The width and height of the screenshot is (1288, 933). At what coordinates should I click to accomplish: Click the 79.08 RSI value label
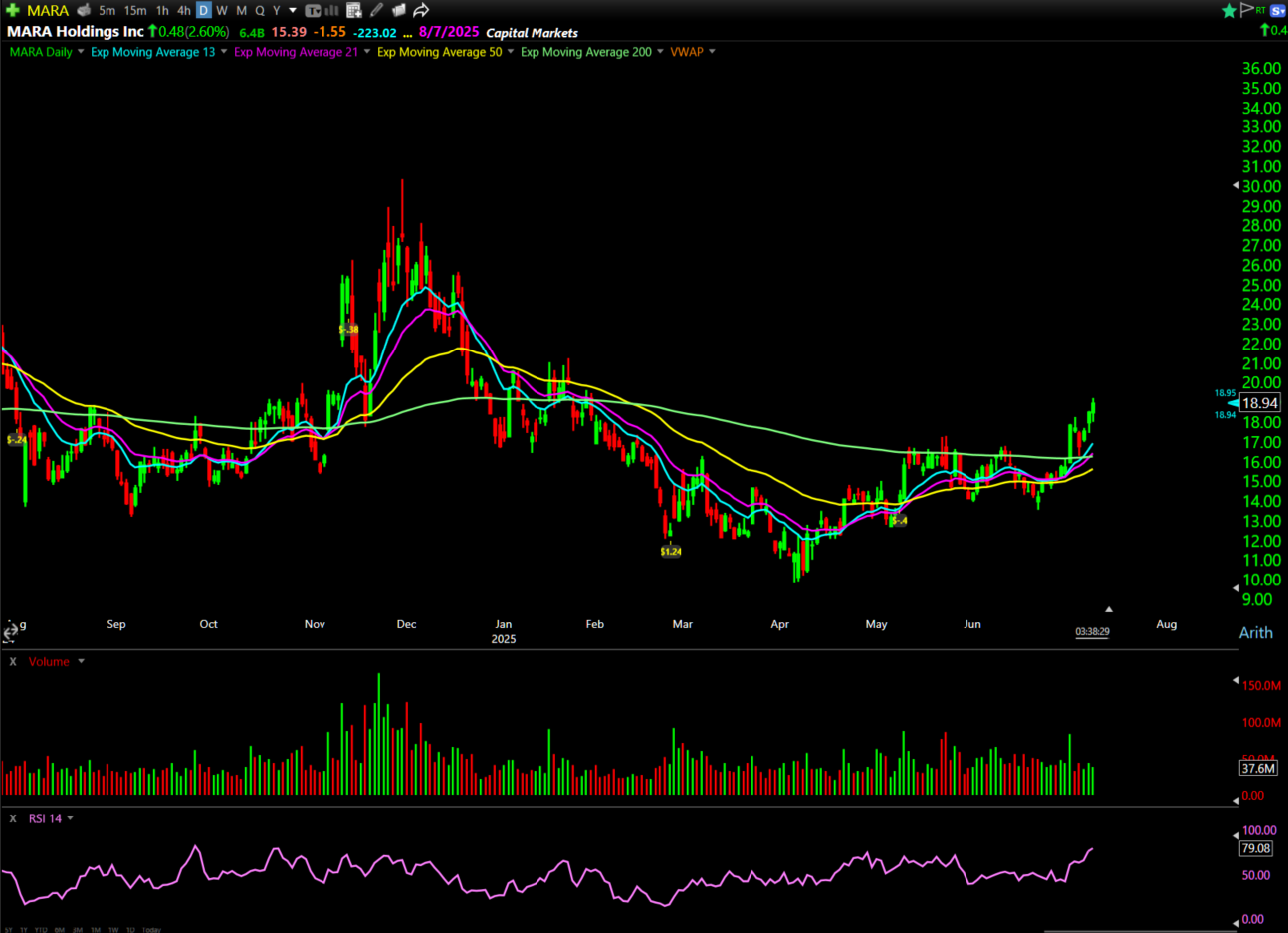(x=1256, y=848)
